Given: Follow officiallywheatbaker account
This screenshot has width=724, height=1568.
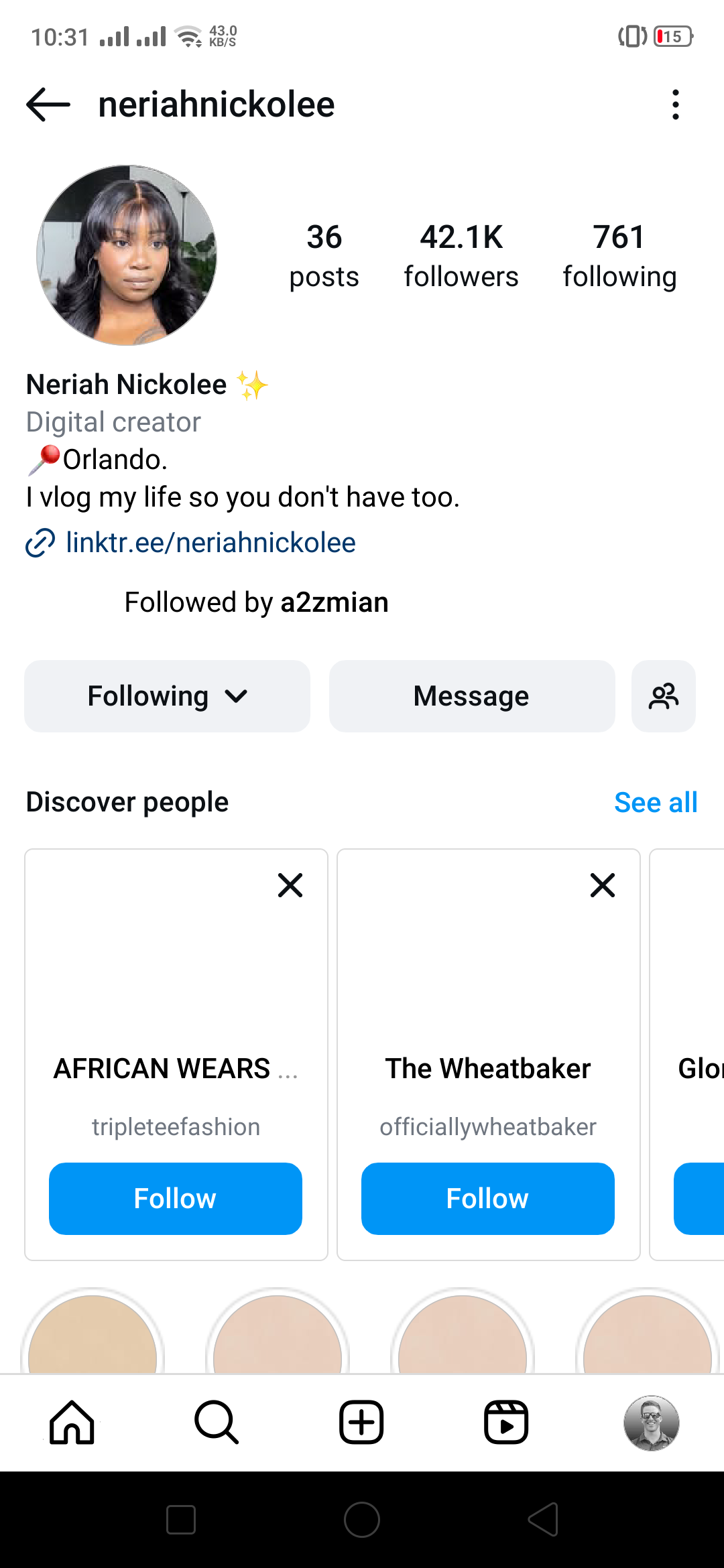Looking at the screenshot, I should tap(488, 1199).
